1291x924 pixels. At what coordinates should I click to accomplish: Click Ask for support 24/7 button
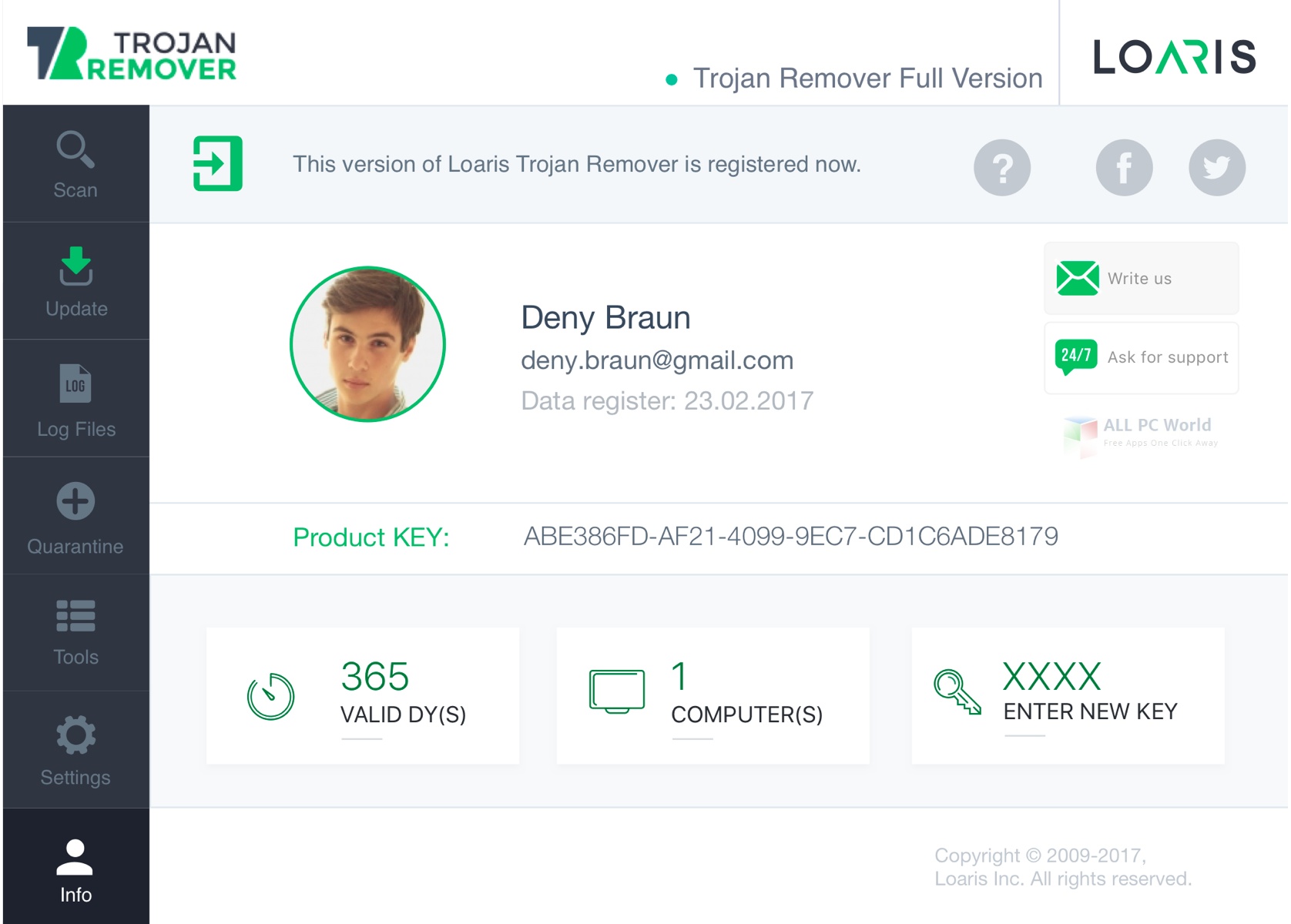tap(1141, 357)
